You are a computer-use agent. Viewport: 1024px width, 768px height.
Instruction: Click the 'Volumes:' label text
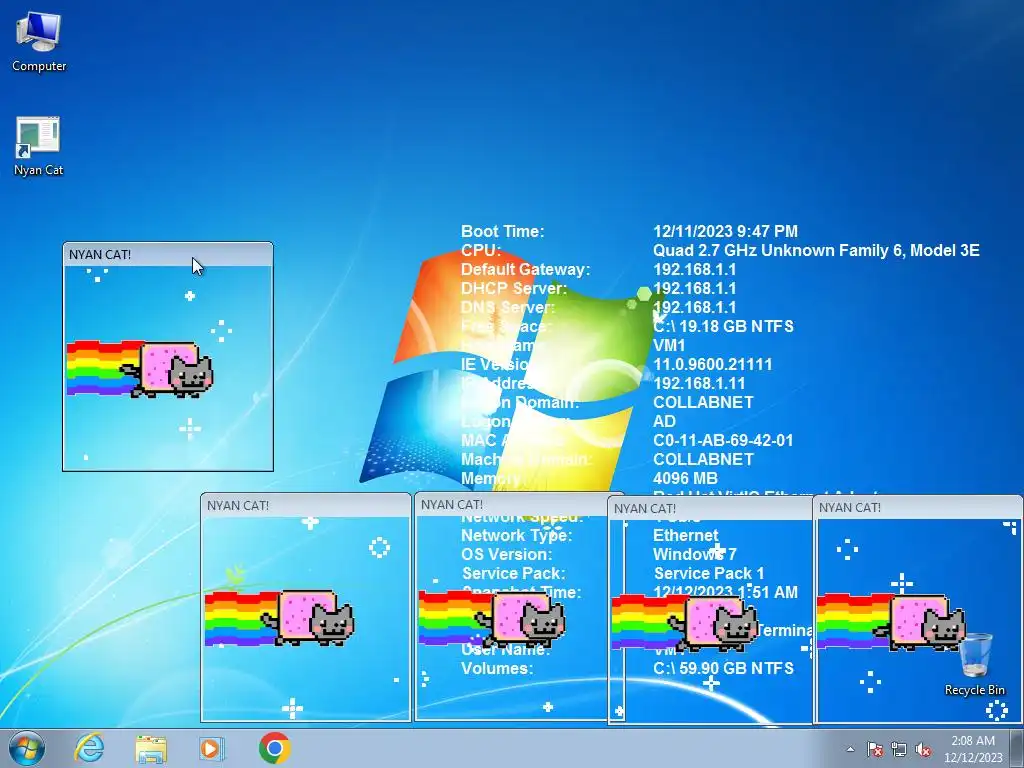click(x=497, y=669)
